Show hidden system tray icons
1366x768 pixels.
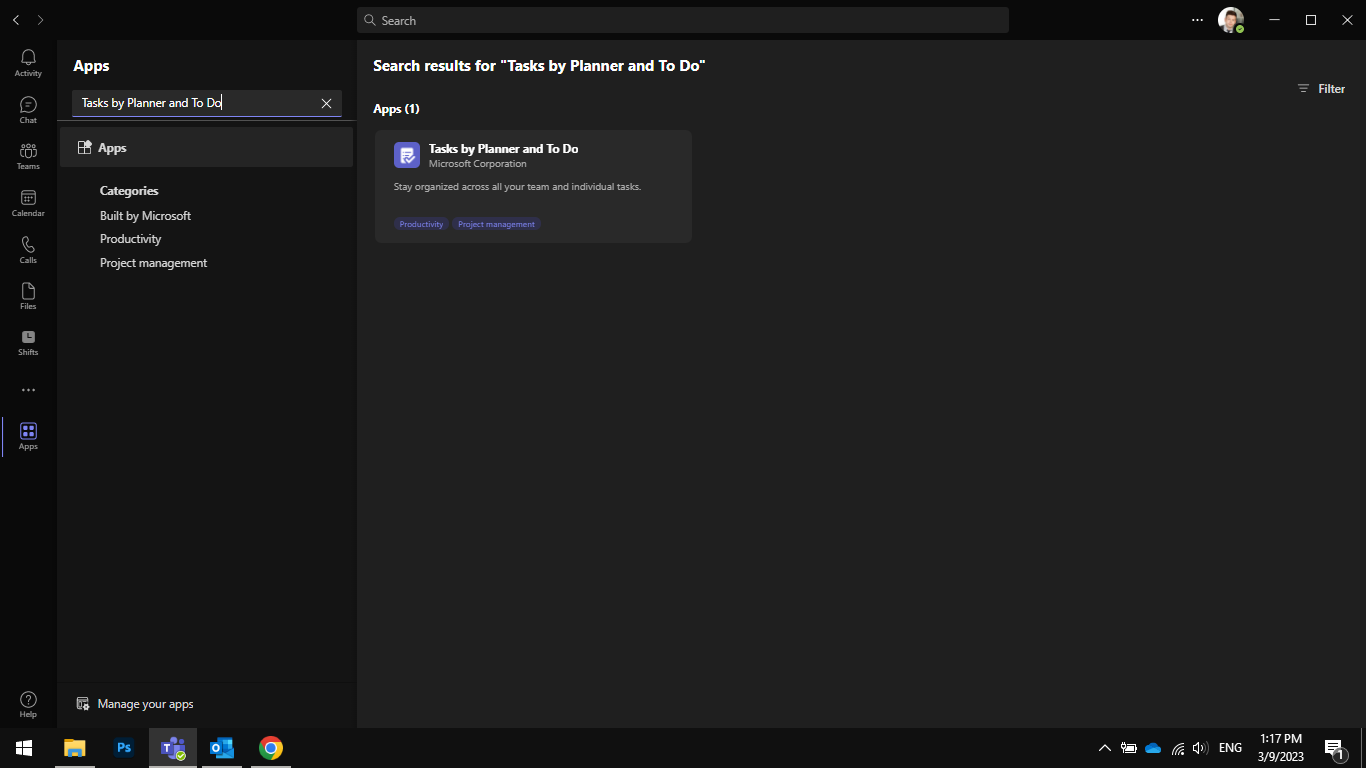pyautogui.click(x=1104, y=748)
